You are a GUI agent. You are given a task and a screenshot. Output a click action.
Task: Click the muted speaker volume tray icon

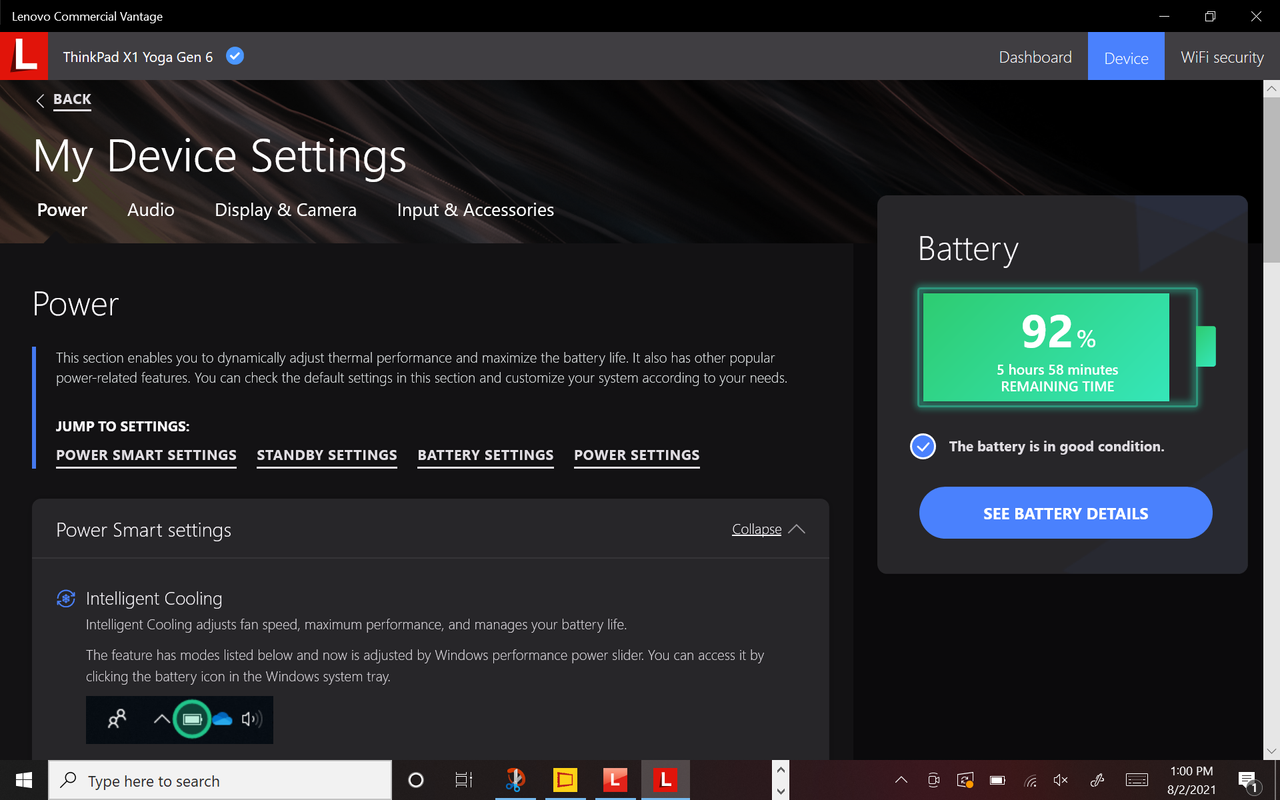[x=1061, y=780]
